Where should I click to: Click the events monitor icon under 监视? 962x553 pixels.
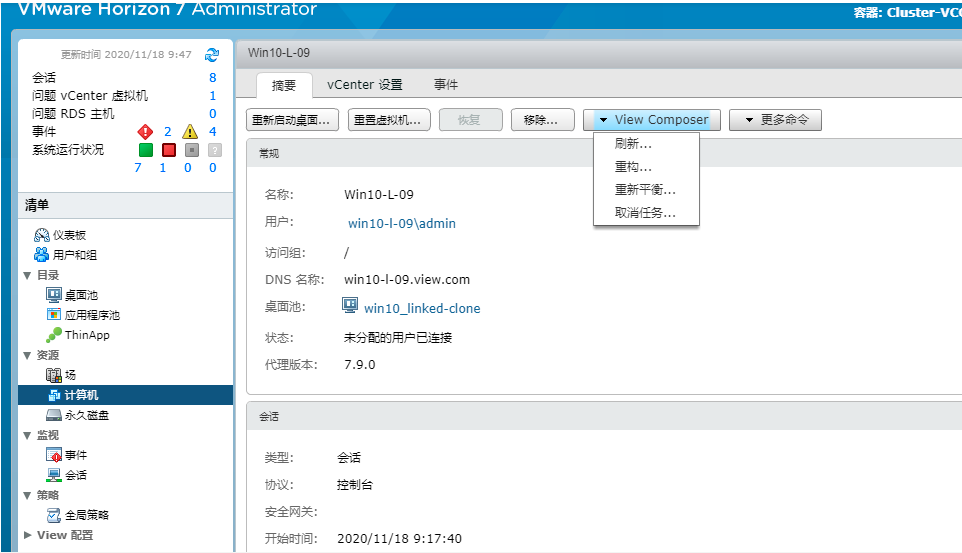click(x=54, y=455)
